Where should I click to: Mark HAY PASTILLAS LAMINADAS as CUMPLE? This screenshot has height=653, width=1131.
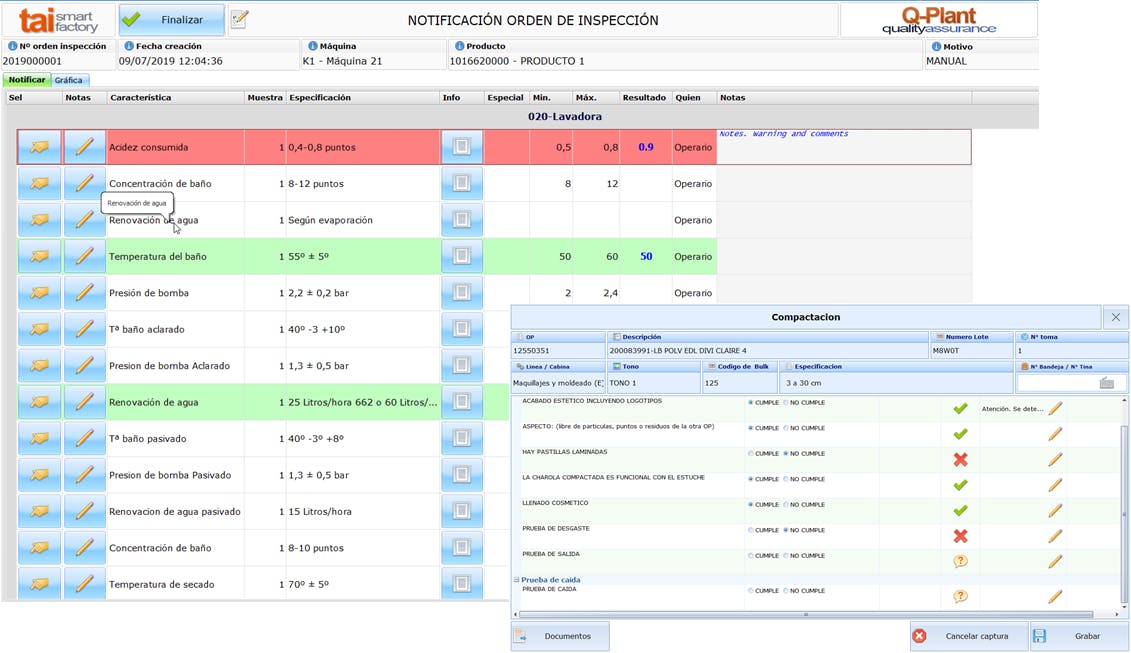point(751,454)
